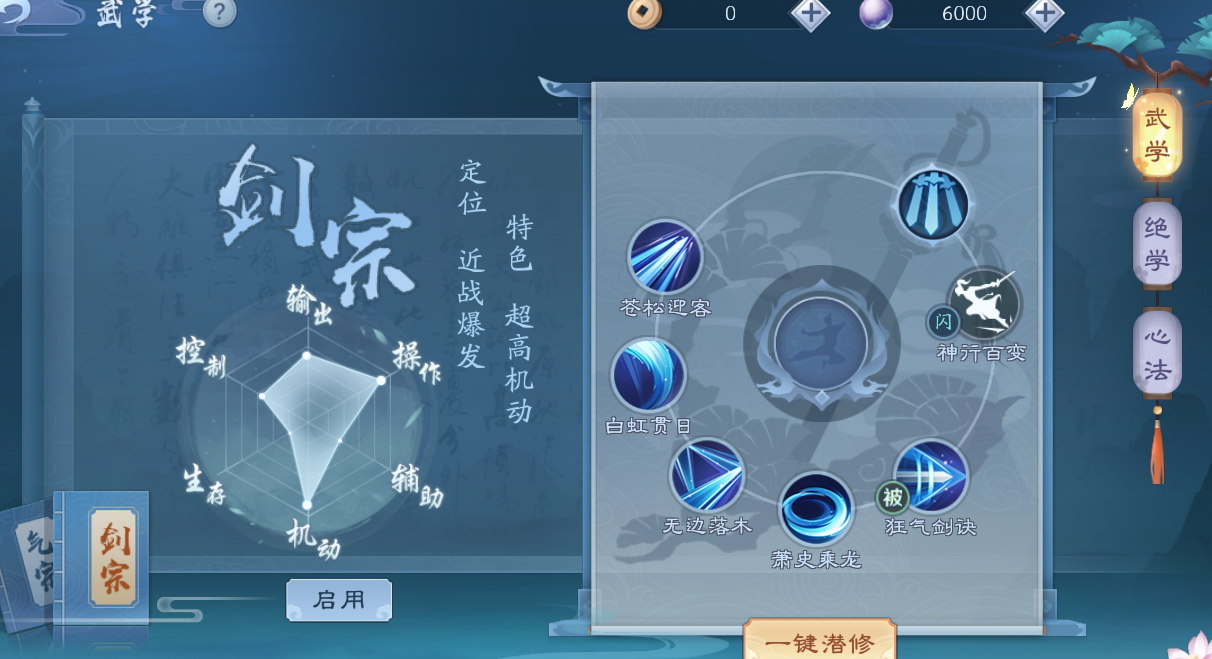Switch to the 绝学 lantern tab
Screen dimensions: 1212x659
click(1157, 245)
